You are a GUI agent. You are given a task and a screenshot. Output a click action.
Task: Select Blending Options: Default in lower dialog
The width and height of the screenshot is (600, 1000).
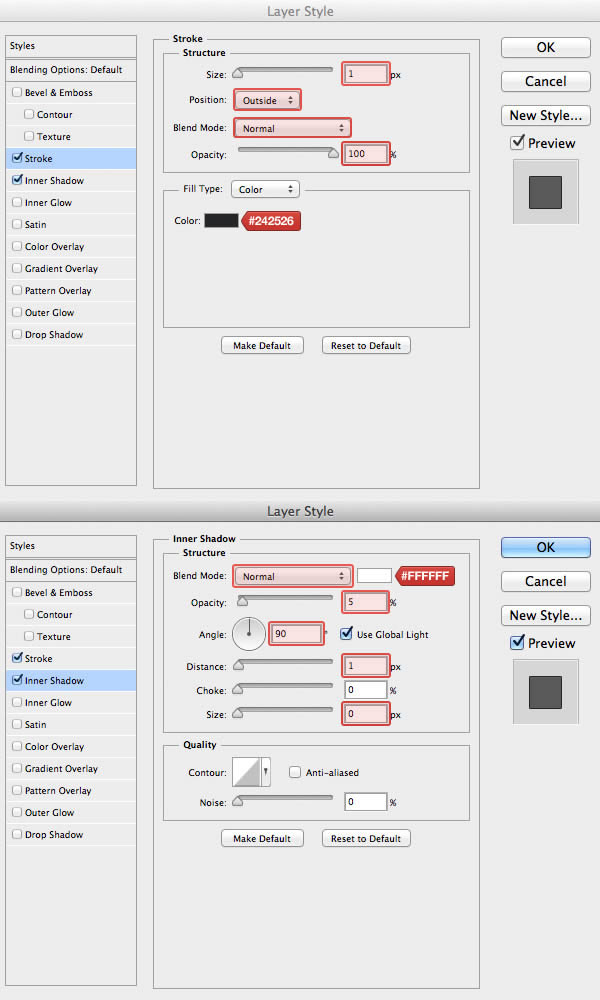71,570
